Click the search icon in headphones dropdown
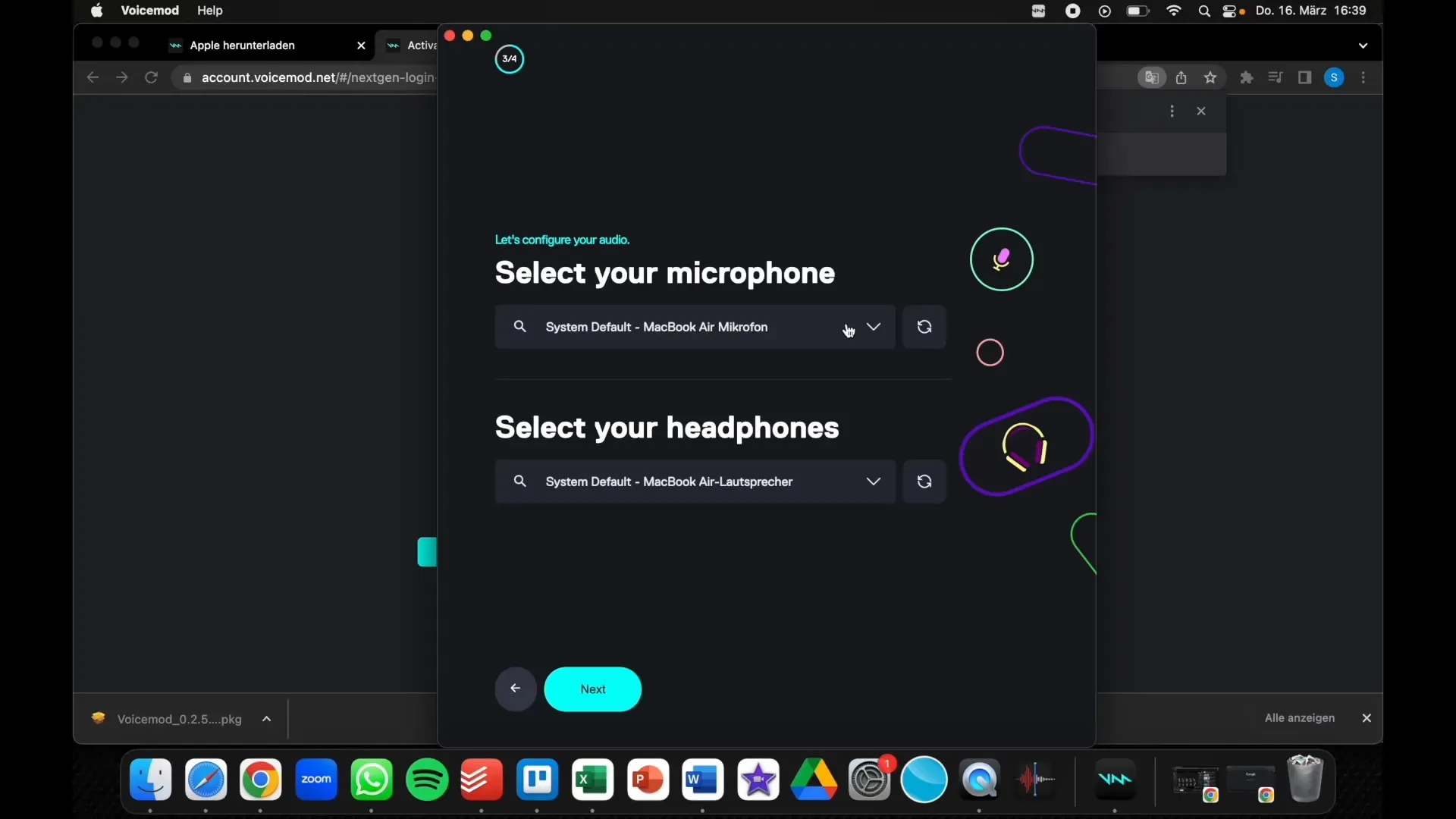 coord(519,481)
